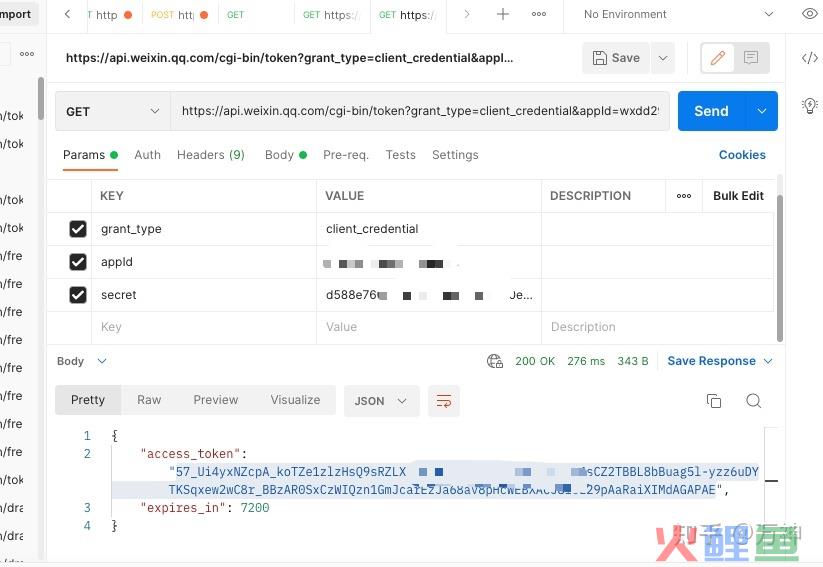
Task: Select the request Body tab
Action: click(286, 155)
